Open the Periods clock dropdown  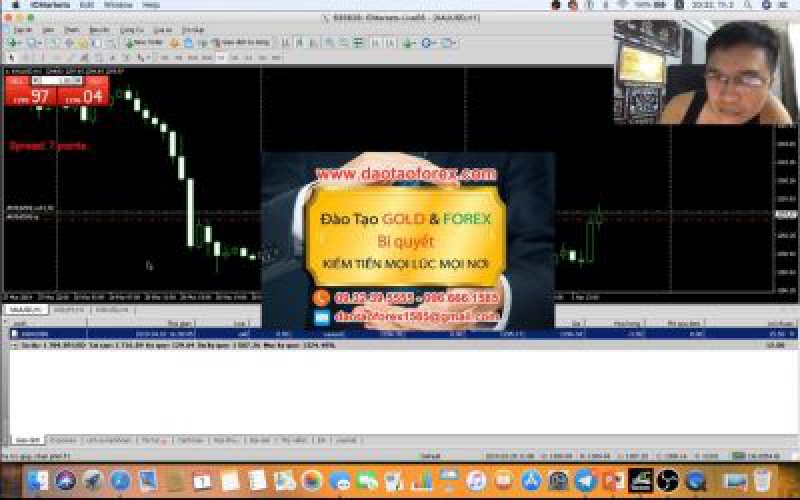(428, 43)
